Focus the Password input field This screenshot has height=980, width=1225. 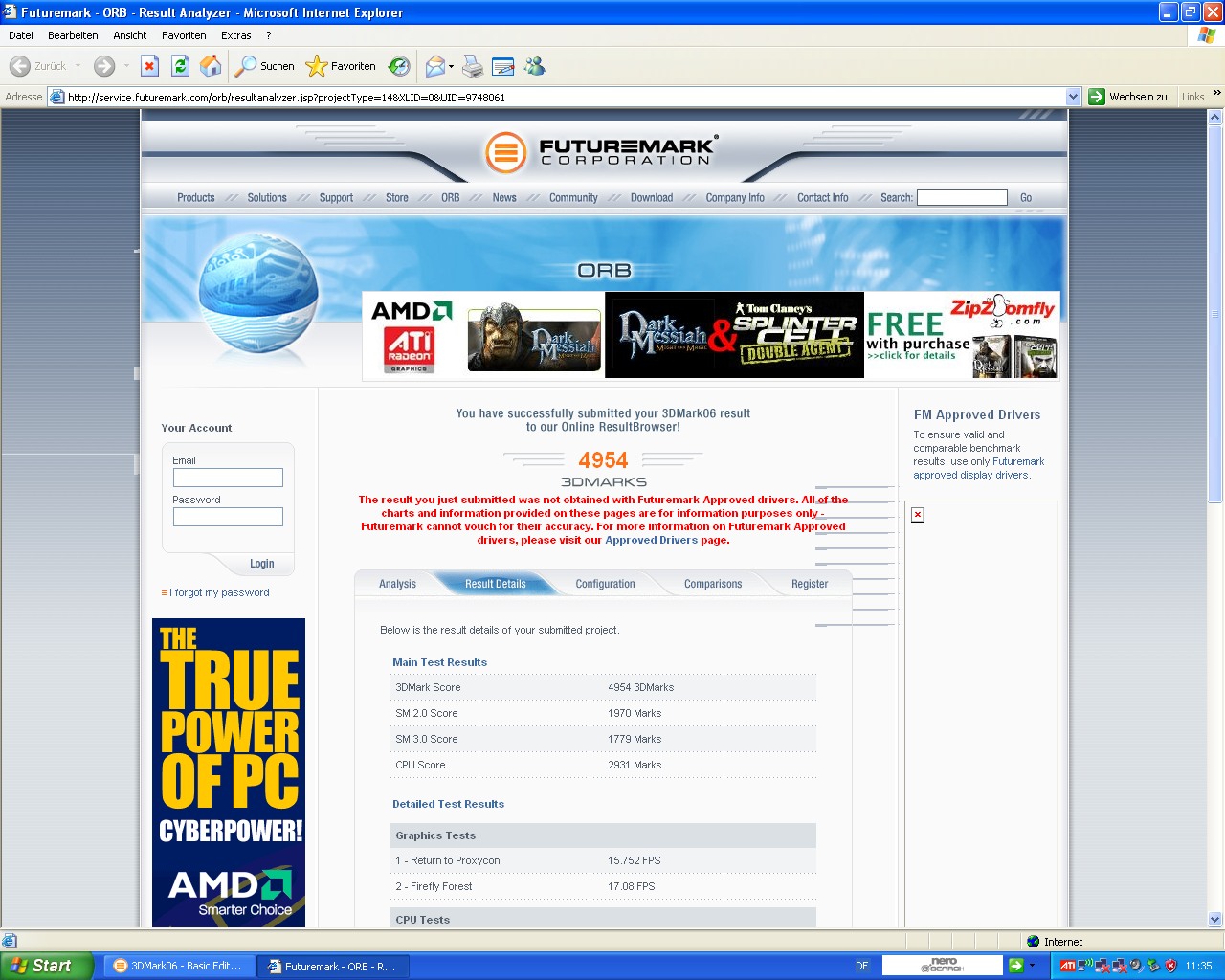tap(228, 517)
